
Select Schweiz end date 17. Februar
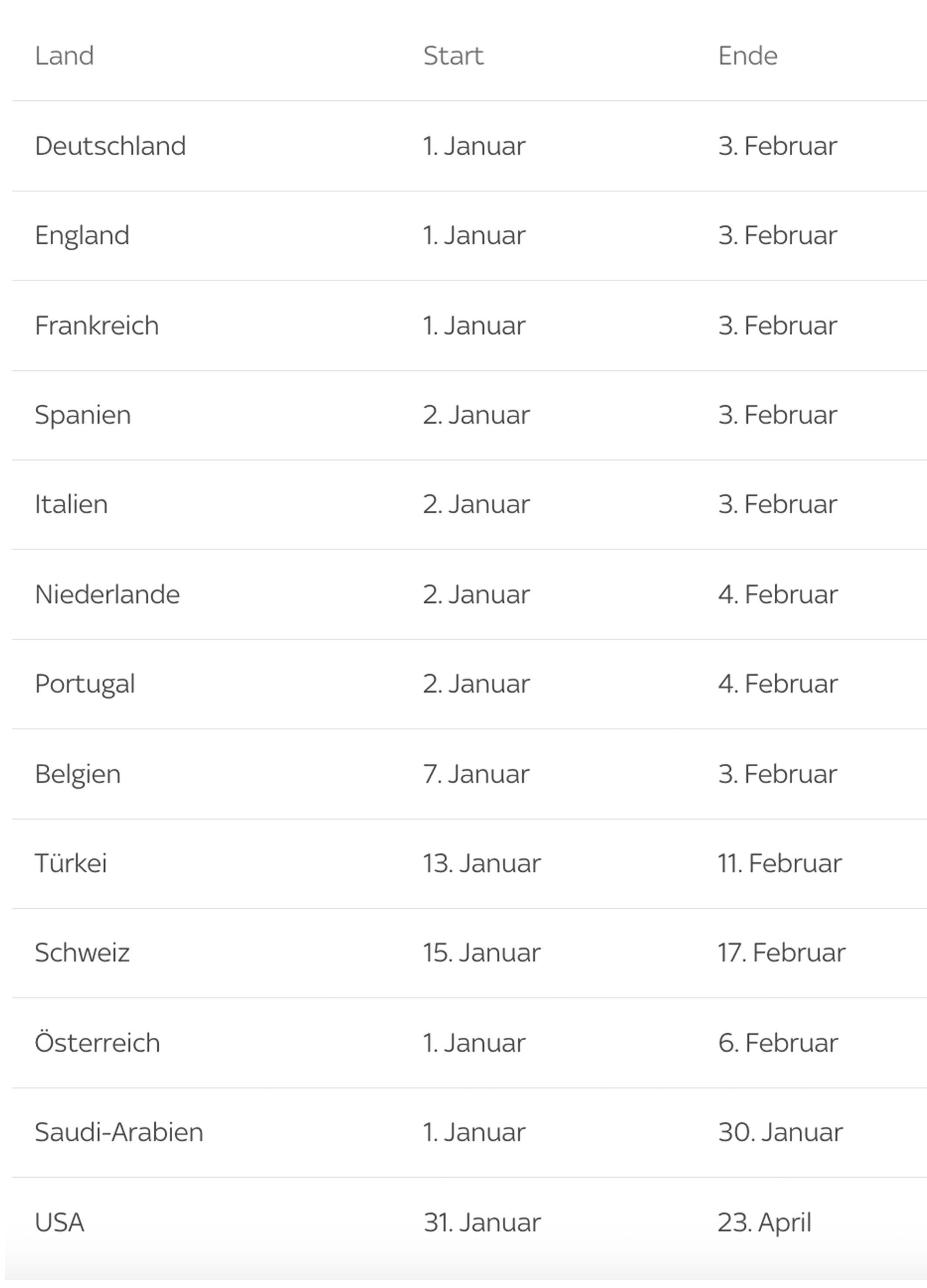point(782,953)
